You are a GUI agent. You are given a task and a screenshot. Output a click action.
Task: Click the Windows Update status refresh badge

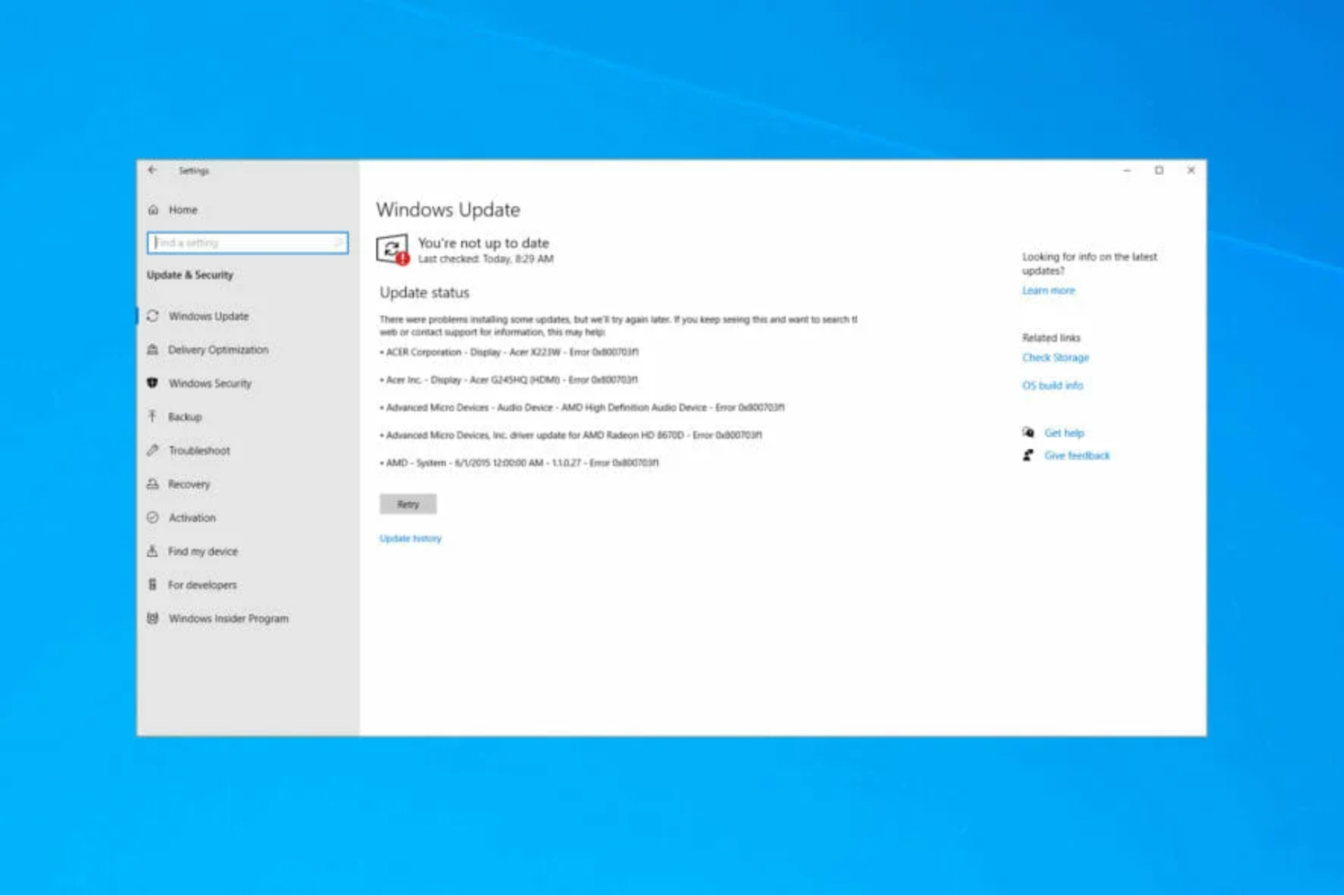393,248
